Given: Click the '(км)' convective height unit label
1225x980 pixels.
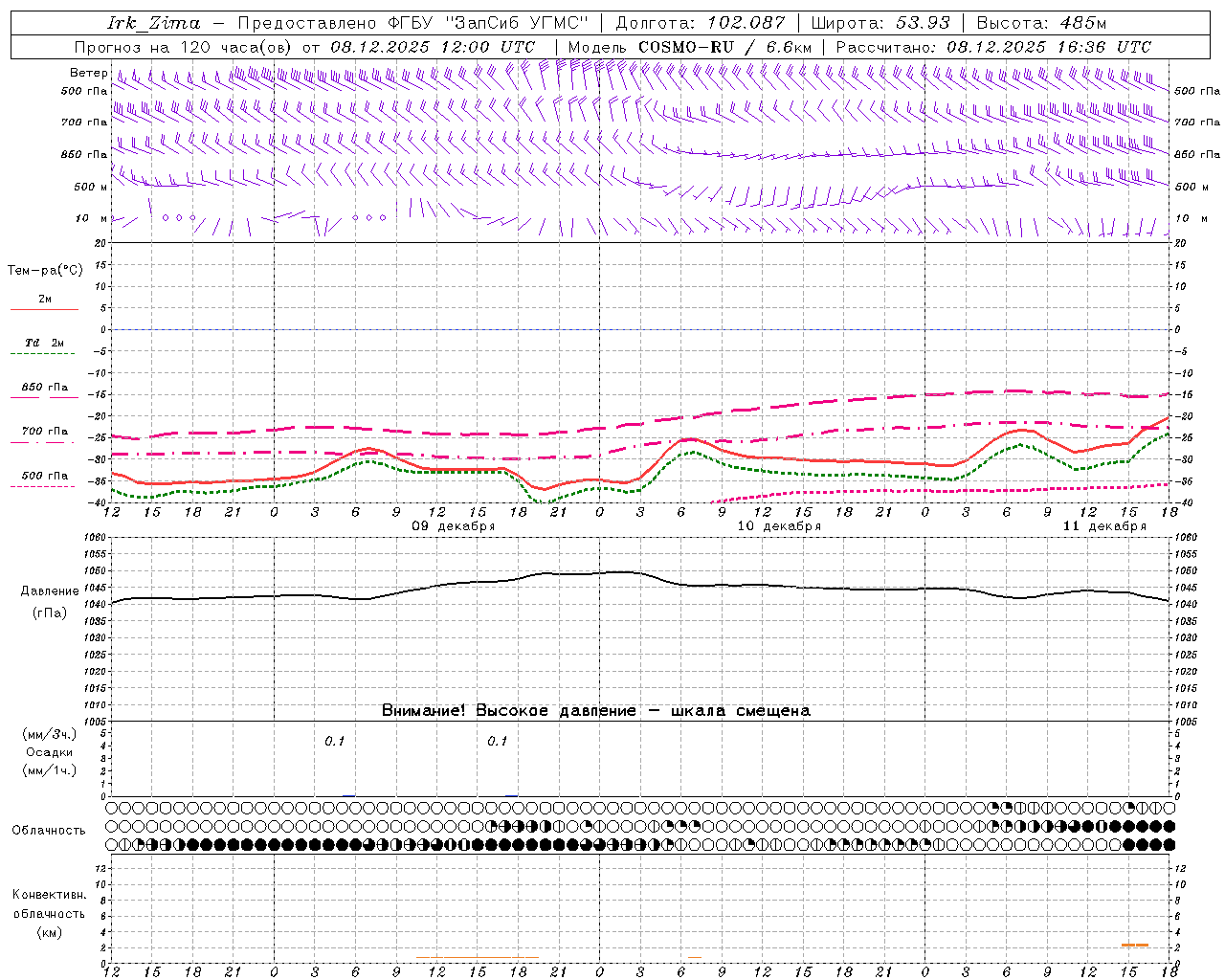Looking at the screenshot, I should [49, 932].
